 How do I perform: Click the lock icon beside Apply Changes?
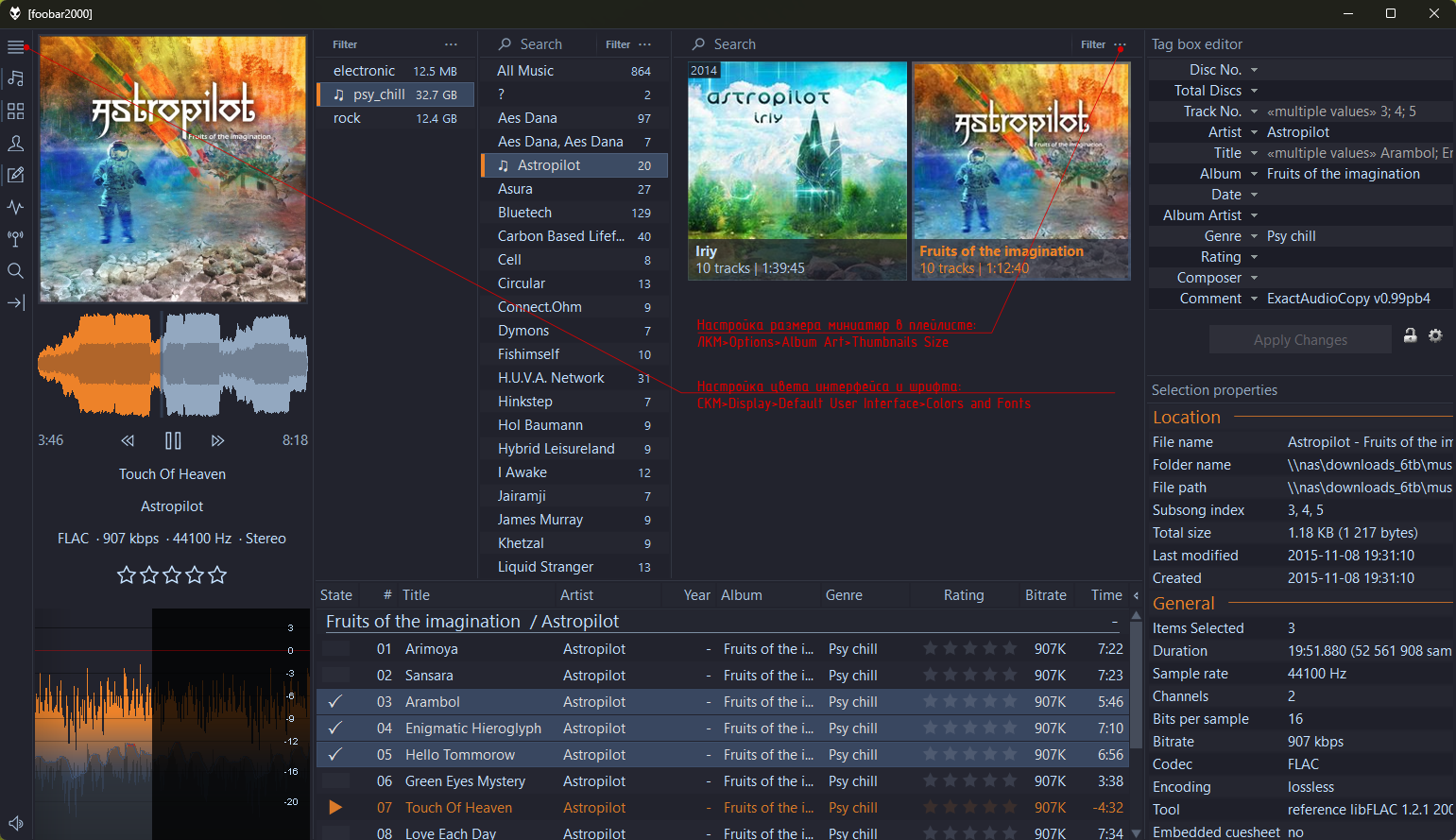(x=1410, y=335)
